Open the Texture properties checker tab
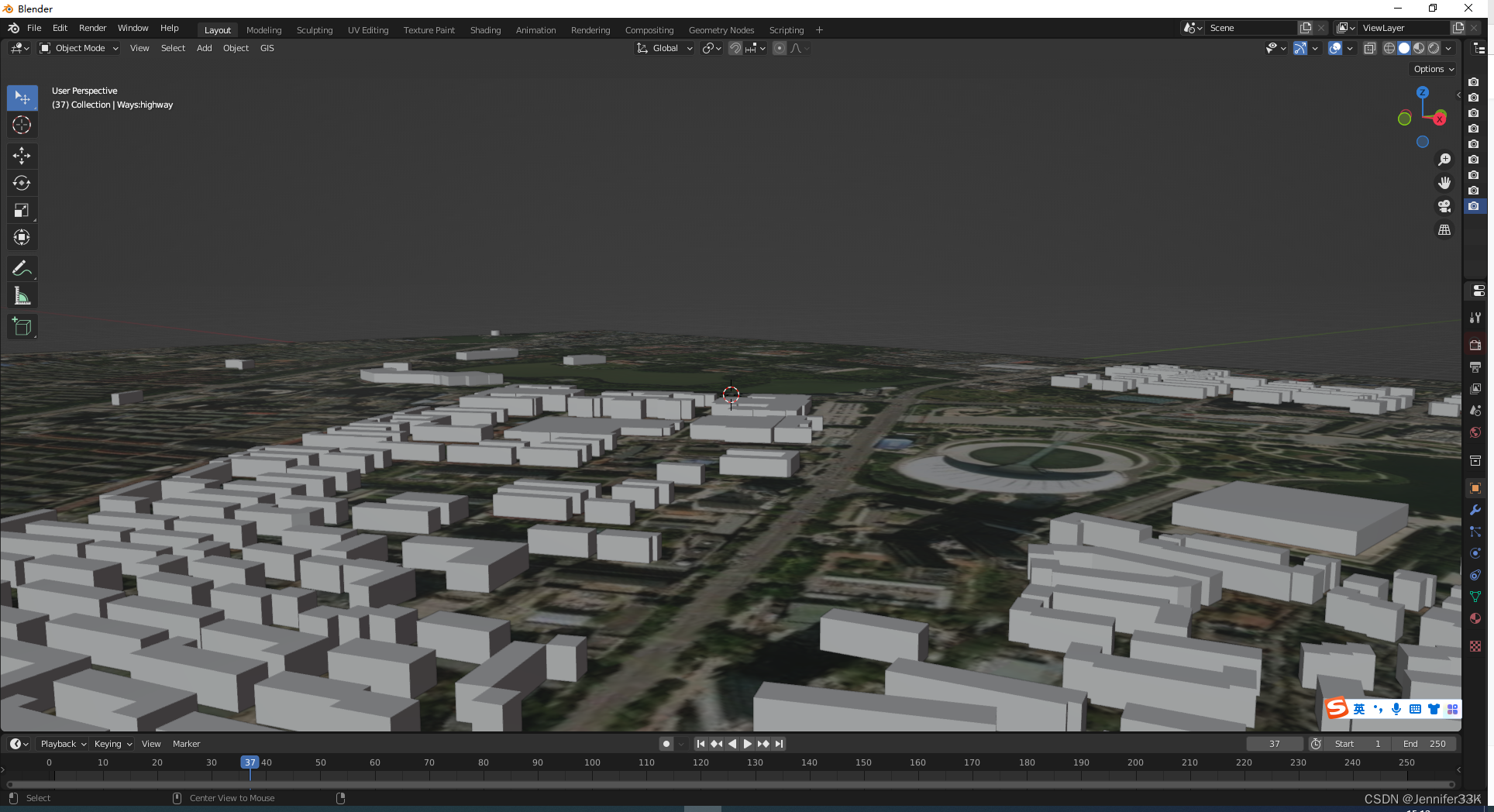The height and width of the screenshot is (812, 1494). pos(1475,646)
